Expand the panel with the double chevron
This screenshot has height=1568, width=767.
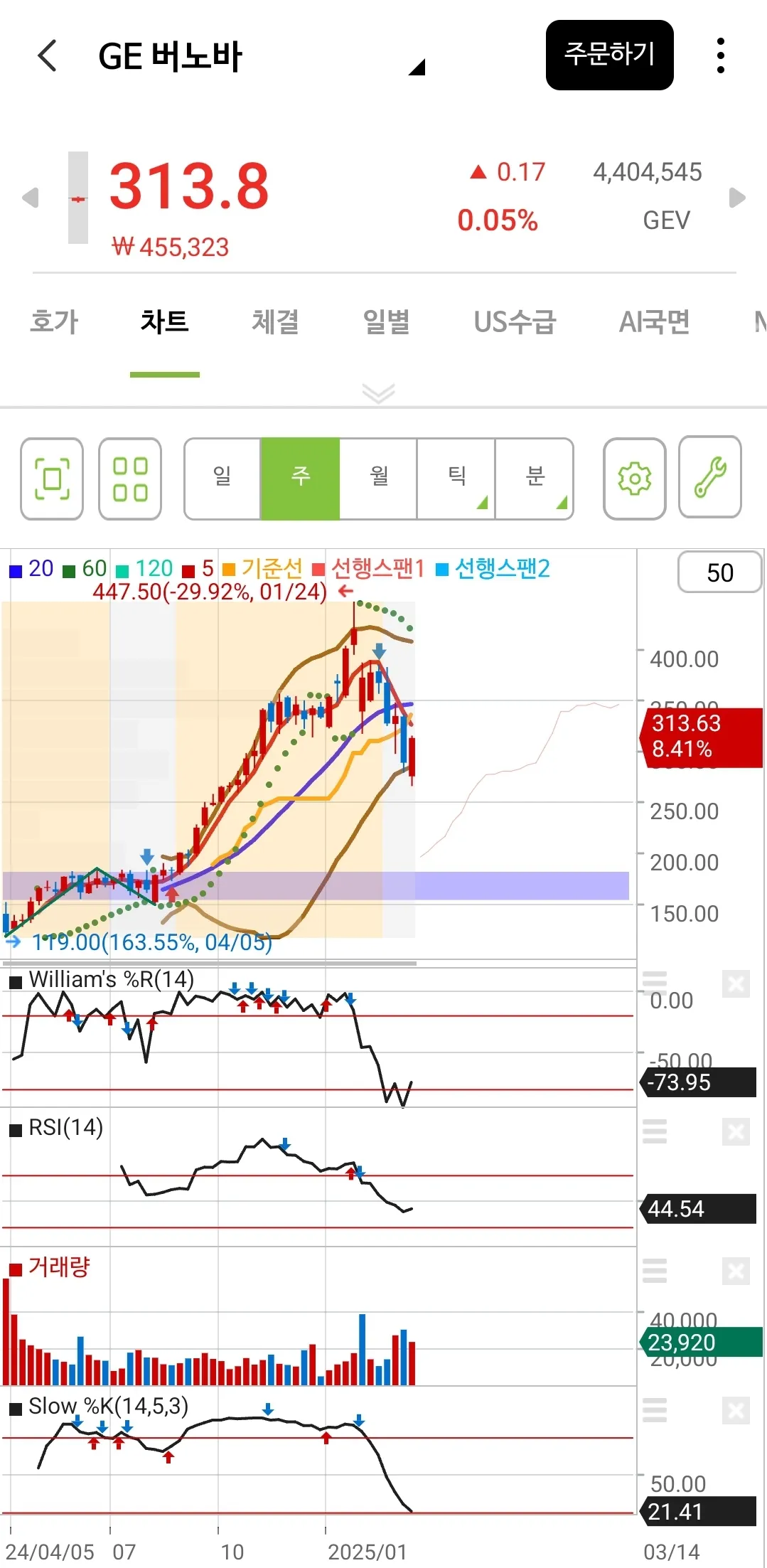[378, 393]
